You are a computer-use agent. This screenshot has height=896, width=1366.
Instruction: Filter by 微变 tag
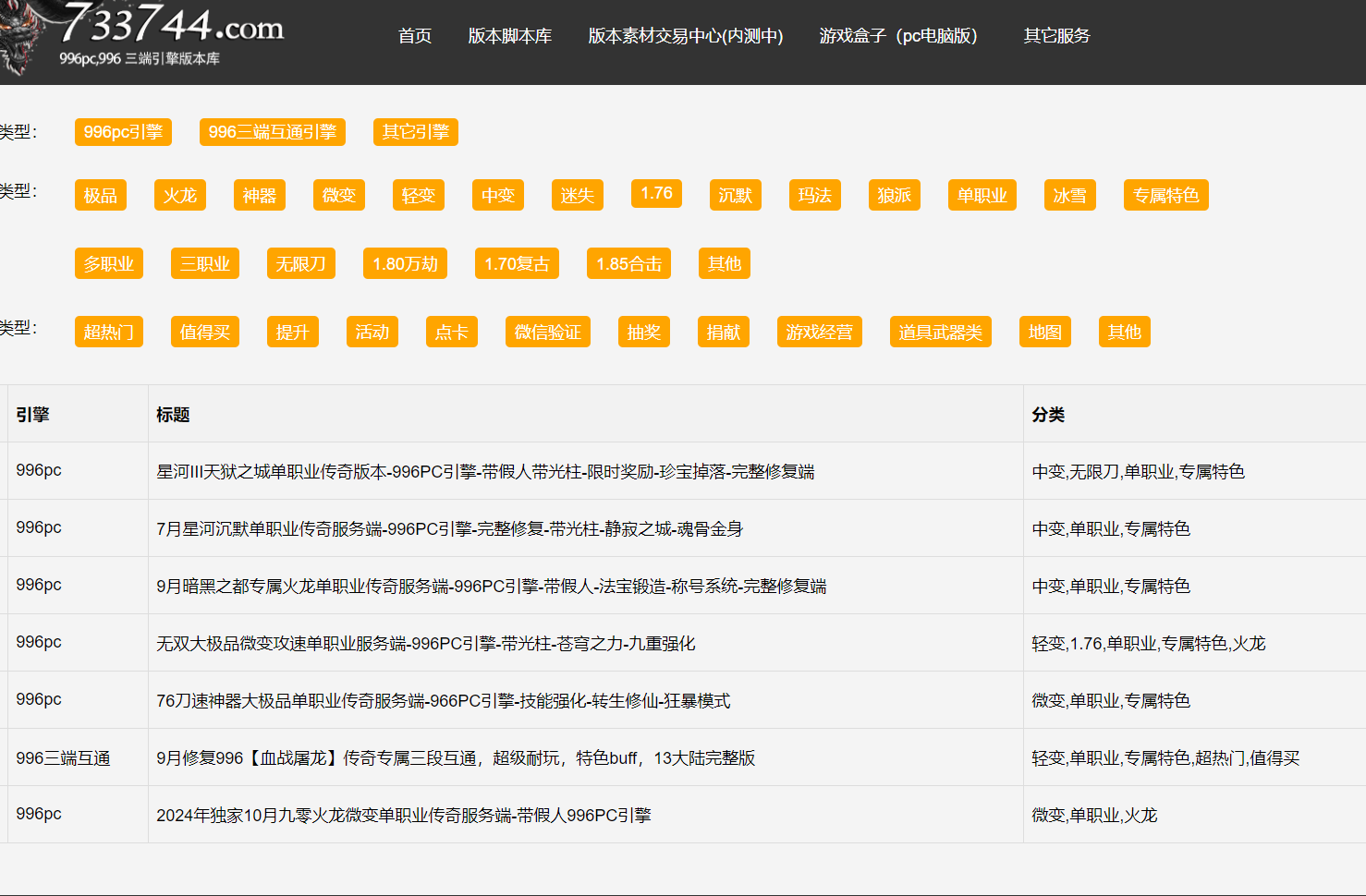[x=339, y=195]
